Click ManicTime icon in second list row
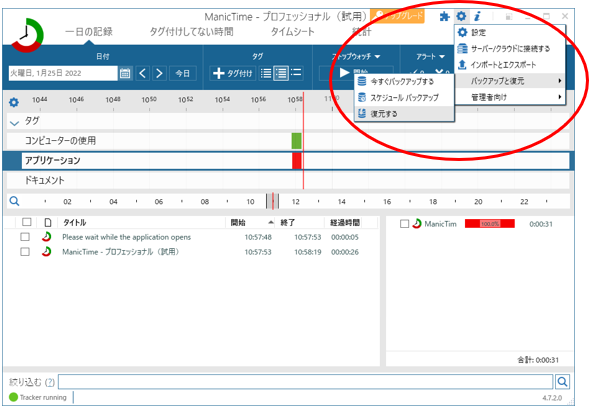Viewport: 590px width, 409px height. [47, 251]
